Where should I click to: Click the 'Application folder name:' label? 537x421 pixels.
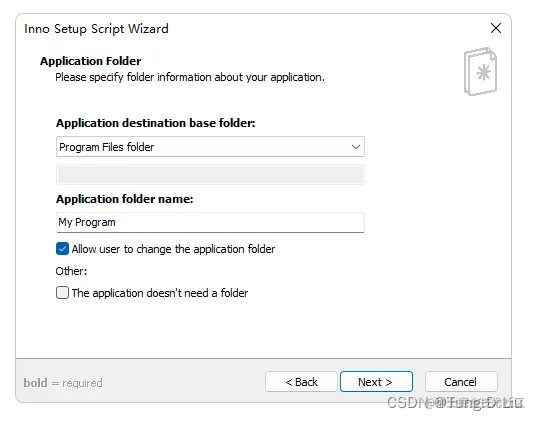tap(125, 199)
